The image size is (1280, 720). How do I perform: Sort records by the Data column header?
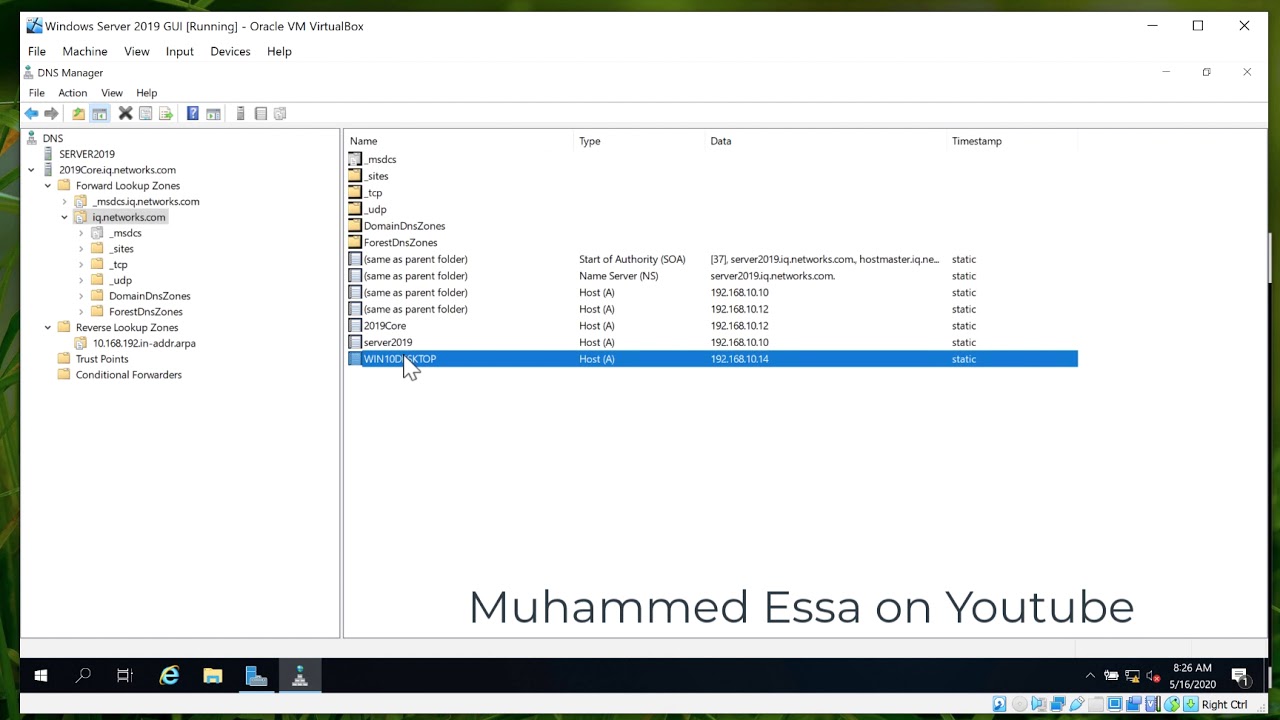click(x=827, y=141)
